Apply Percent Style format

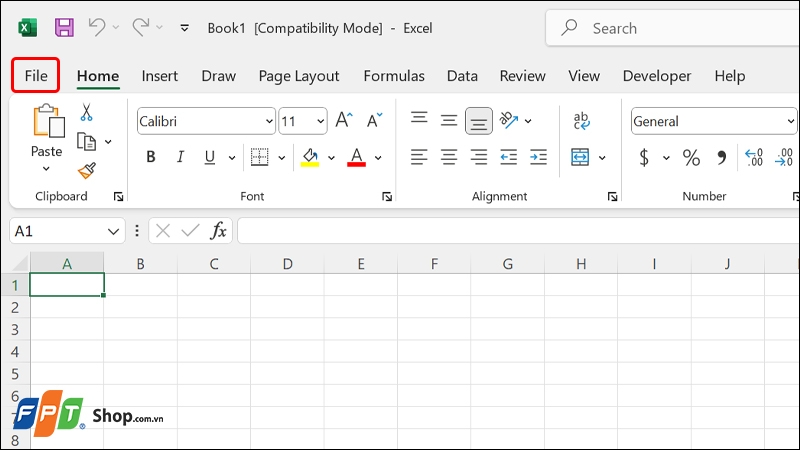coord(691,157)
